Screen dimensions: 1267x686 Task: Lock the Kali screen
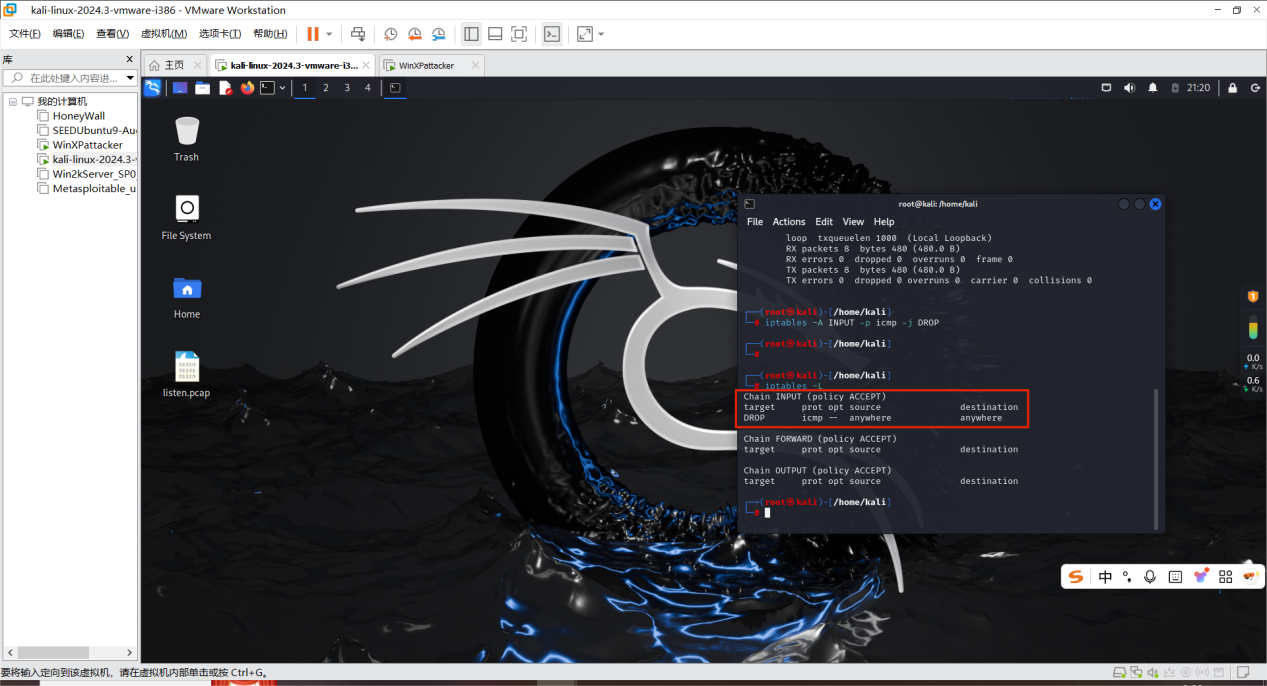1233,88
